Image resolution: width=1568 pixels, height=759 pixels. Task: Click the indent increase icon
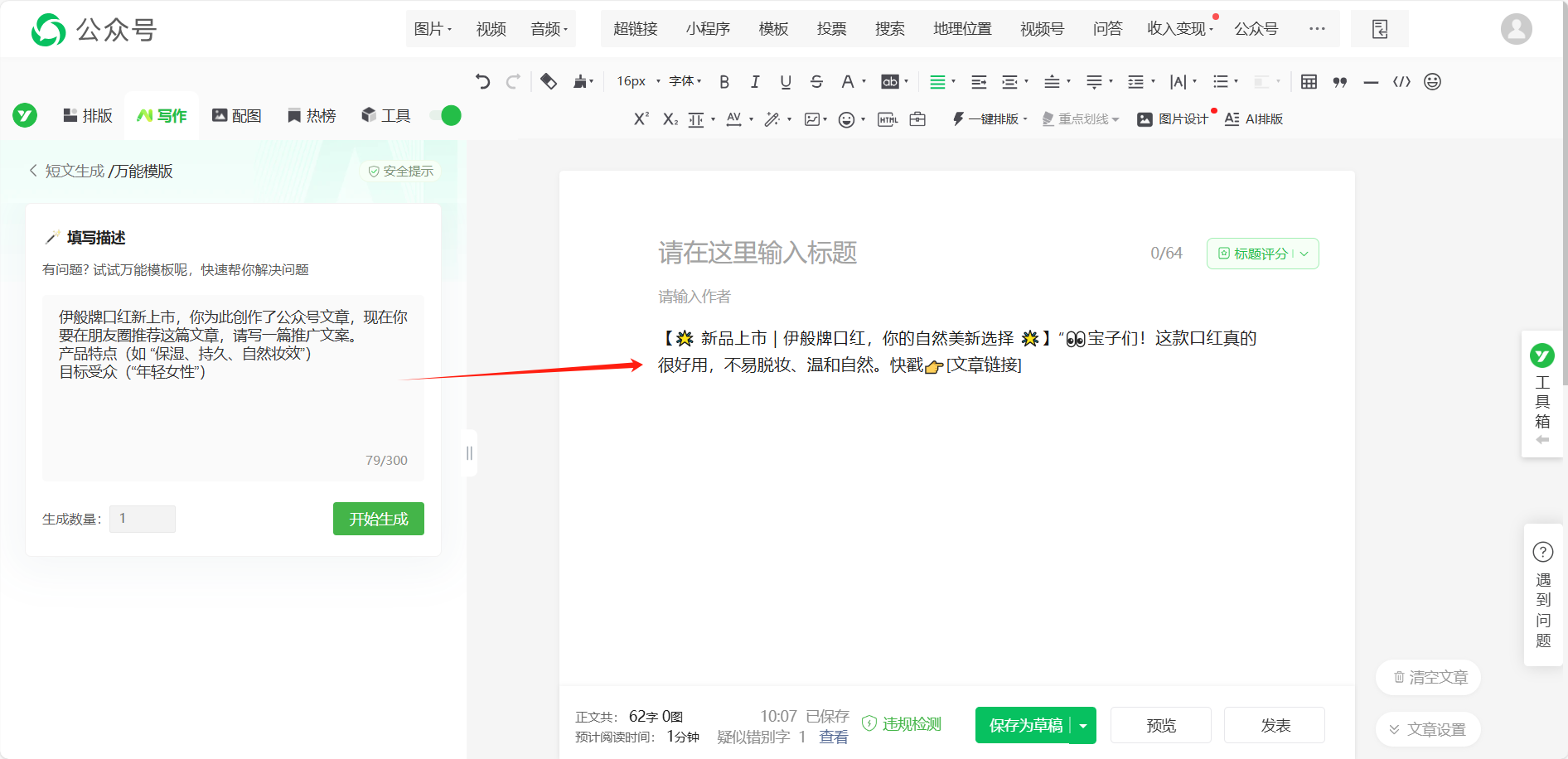[979, 81]
